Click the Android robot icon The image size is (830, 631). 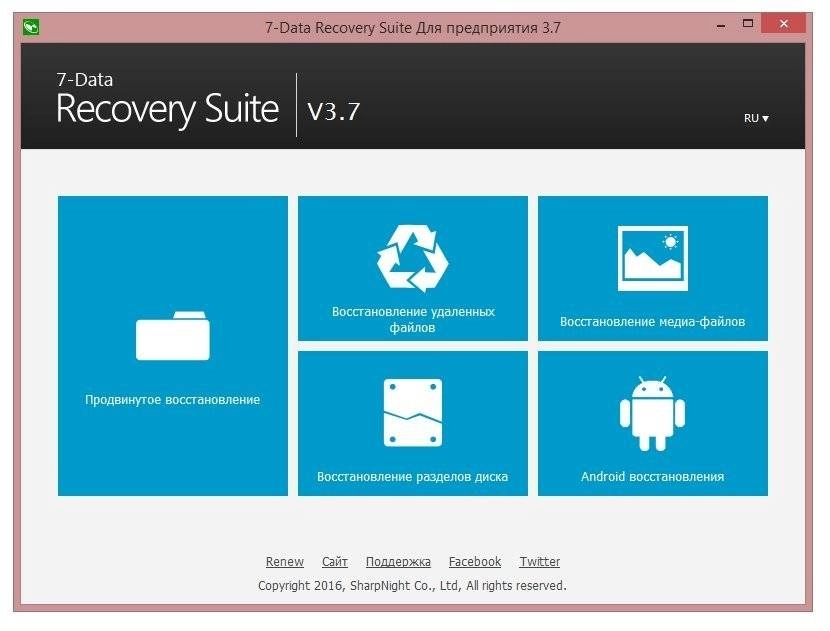(x=652, y=413)
